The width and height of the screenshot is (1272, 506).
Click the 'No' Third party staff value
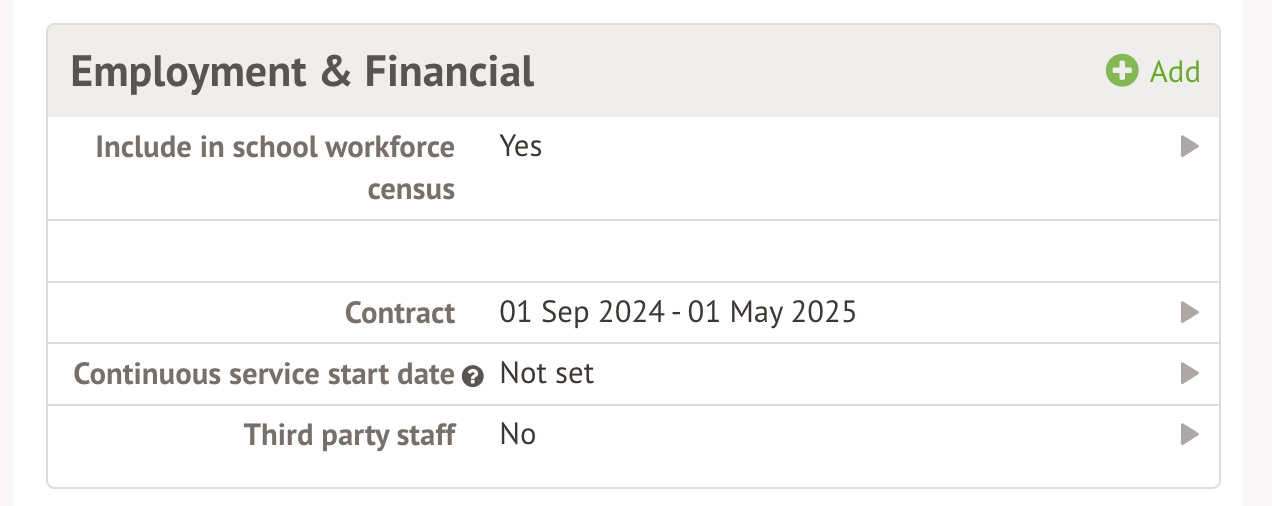[x=517, y=435]
